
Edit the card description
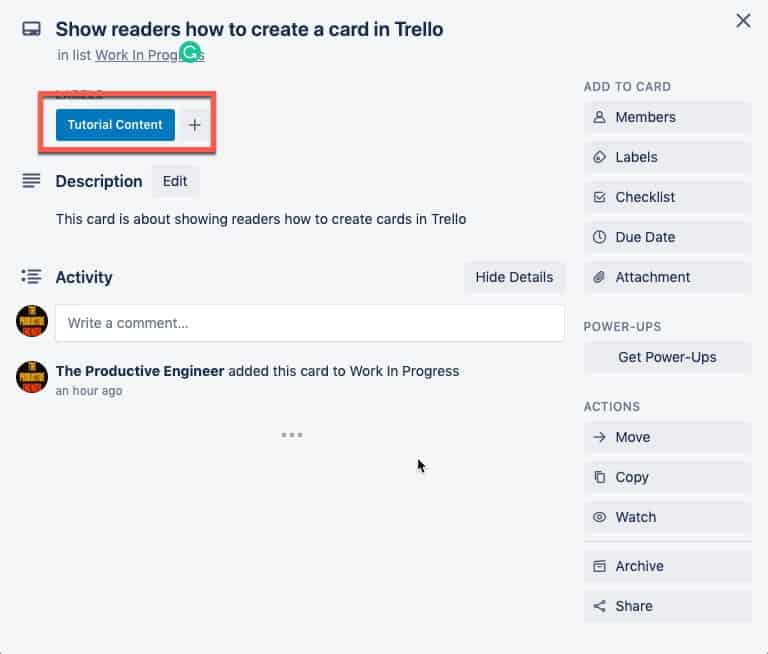175,181
